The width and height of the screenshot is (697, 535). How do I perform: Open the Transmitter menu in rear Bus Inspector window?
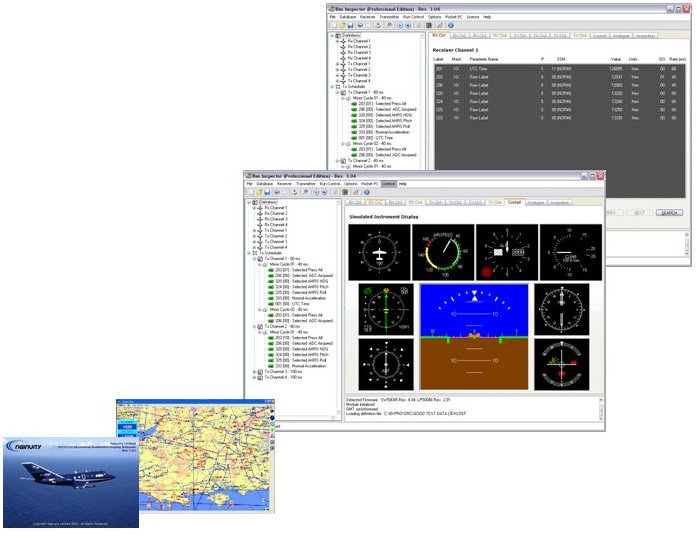(389, 17)
